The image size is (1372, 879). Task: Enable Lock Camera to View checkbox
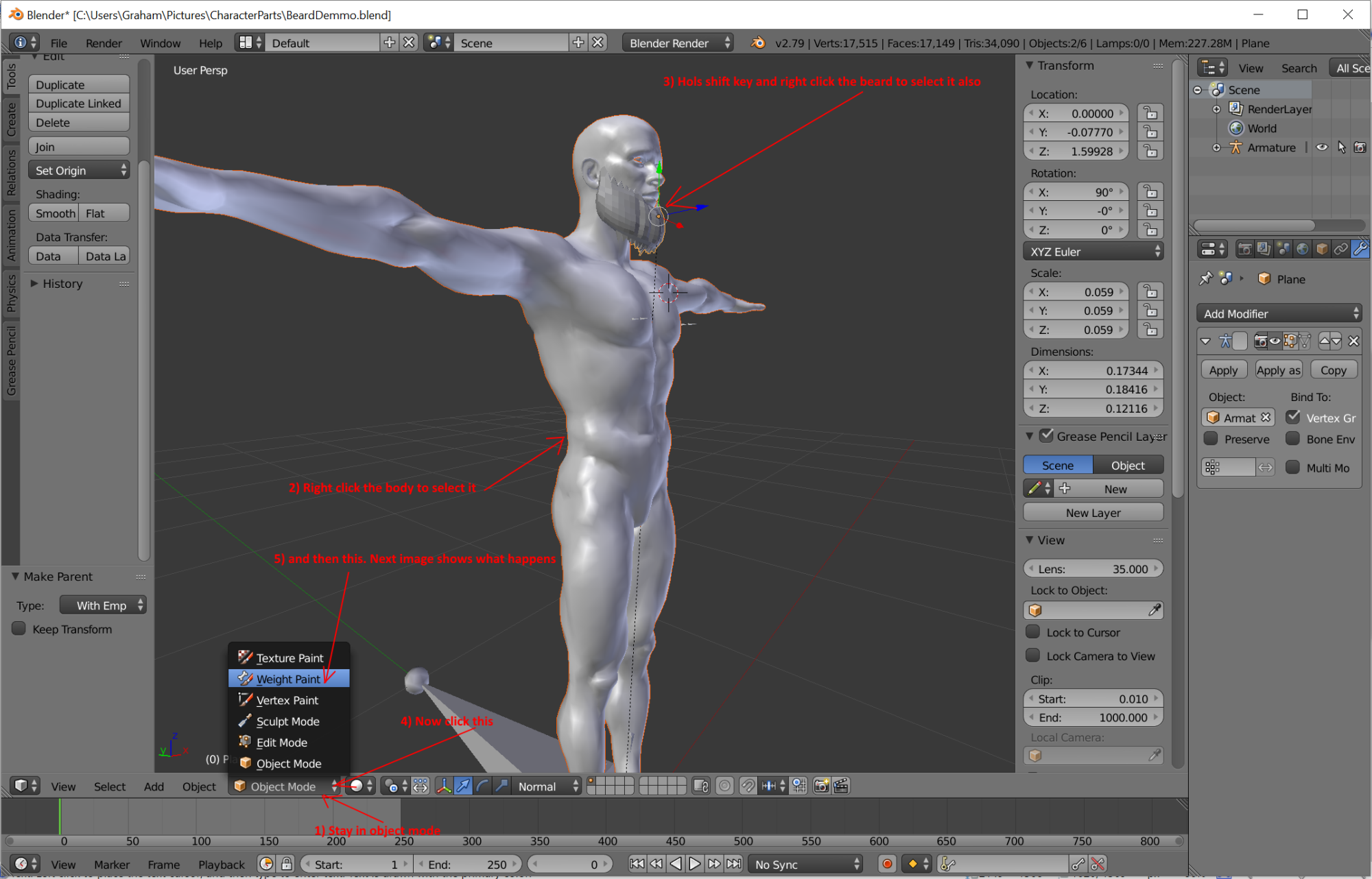pyautogui.click(x=1032, y=655)
